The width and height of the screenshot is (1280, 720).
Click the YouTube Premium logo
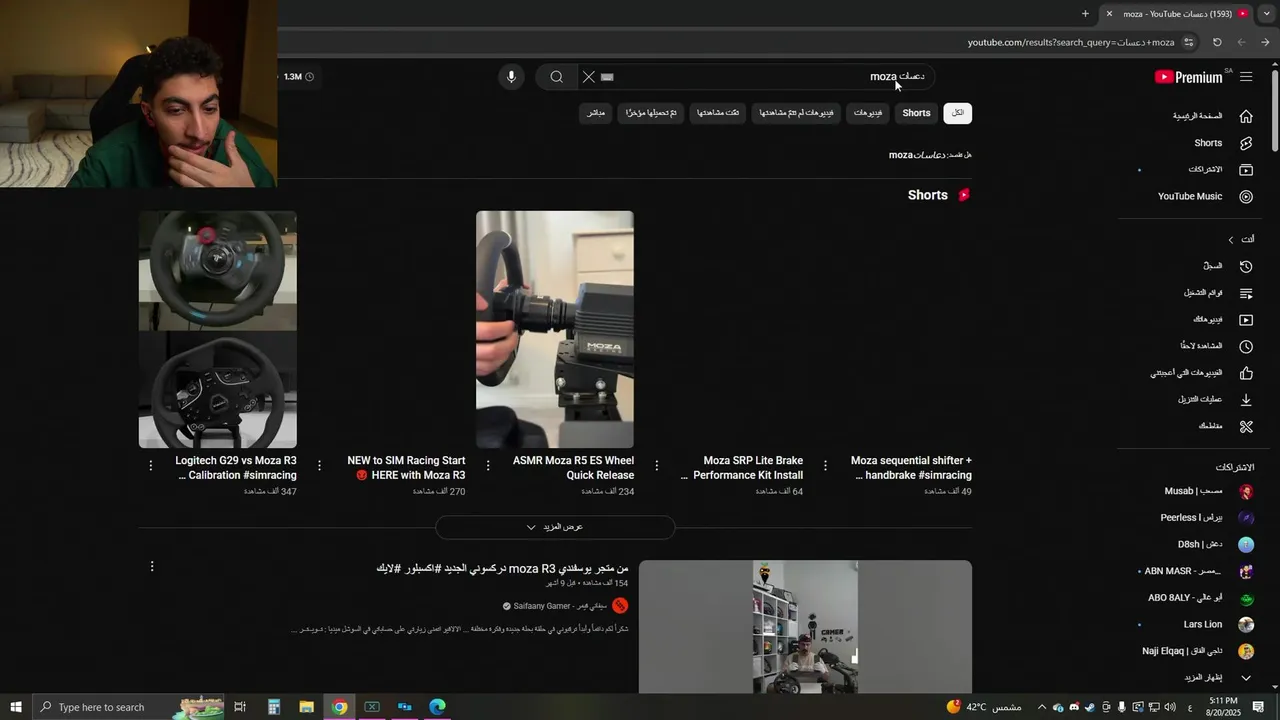point(1189,77)
